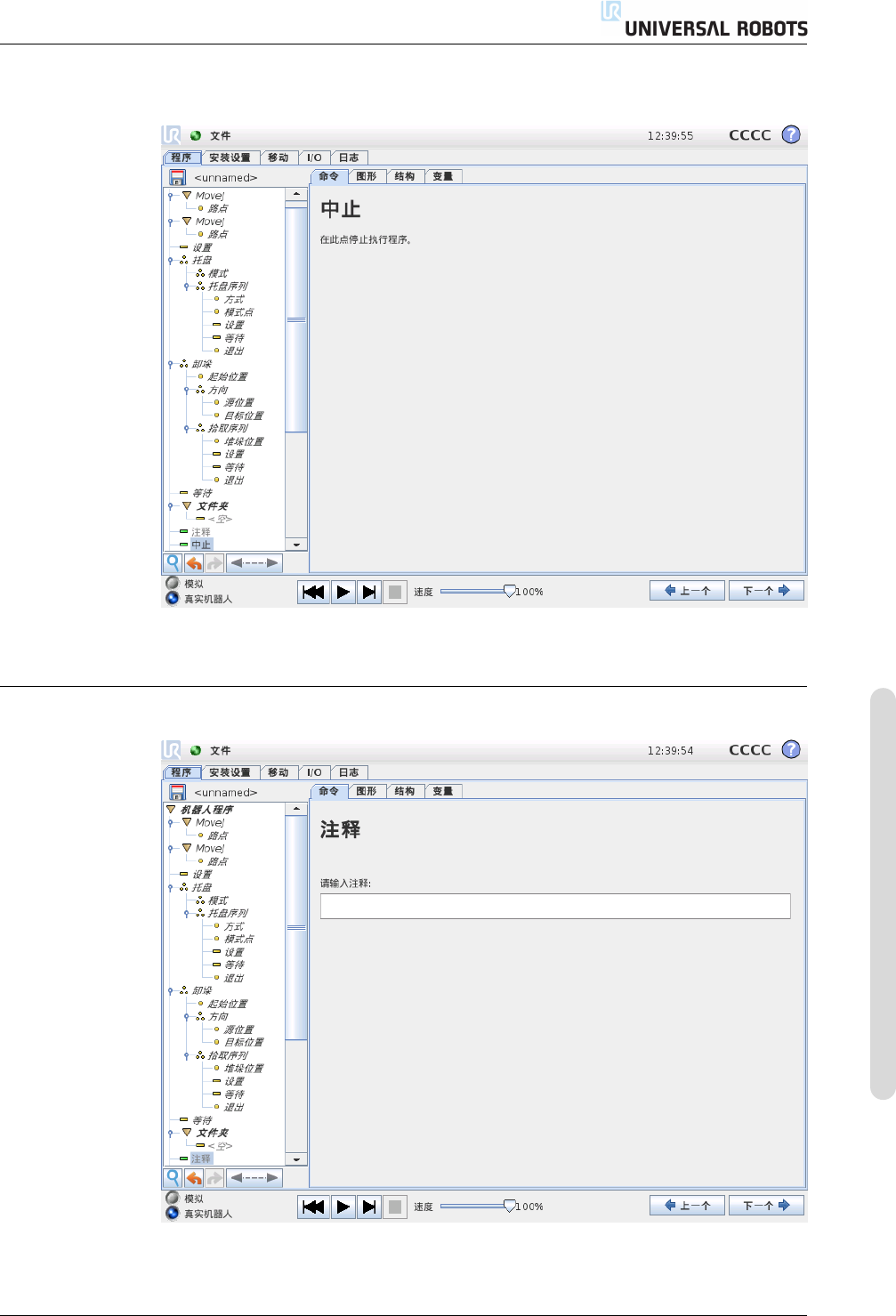
Task: Click save disk icon in lower screenshot
Action: (x=177, y=792)
